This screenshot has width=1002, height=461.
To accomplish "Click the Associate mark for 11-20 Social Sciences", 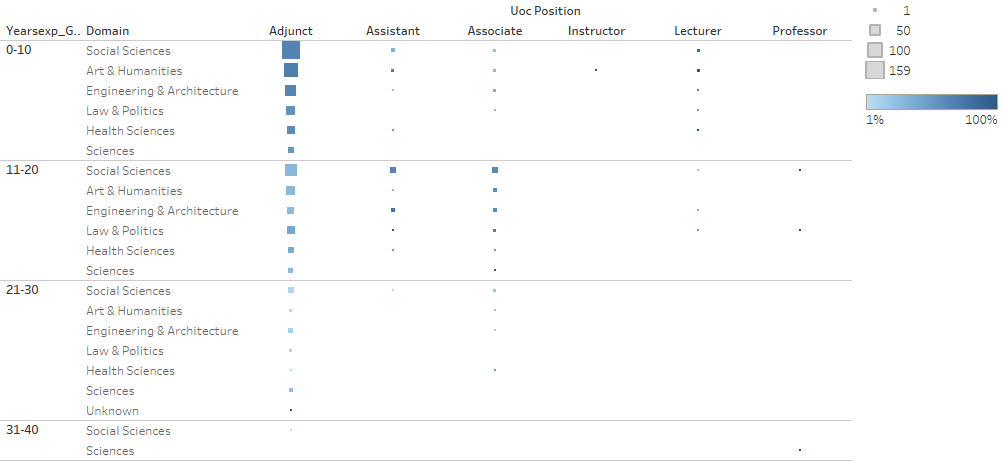I will click(495, 170).
